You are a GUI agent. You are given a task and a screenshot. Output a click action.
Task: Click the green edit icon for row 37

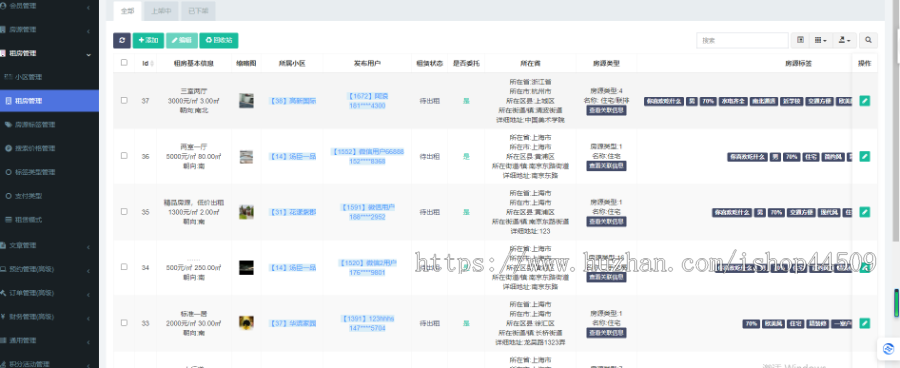pos(864,100)
